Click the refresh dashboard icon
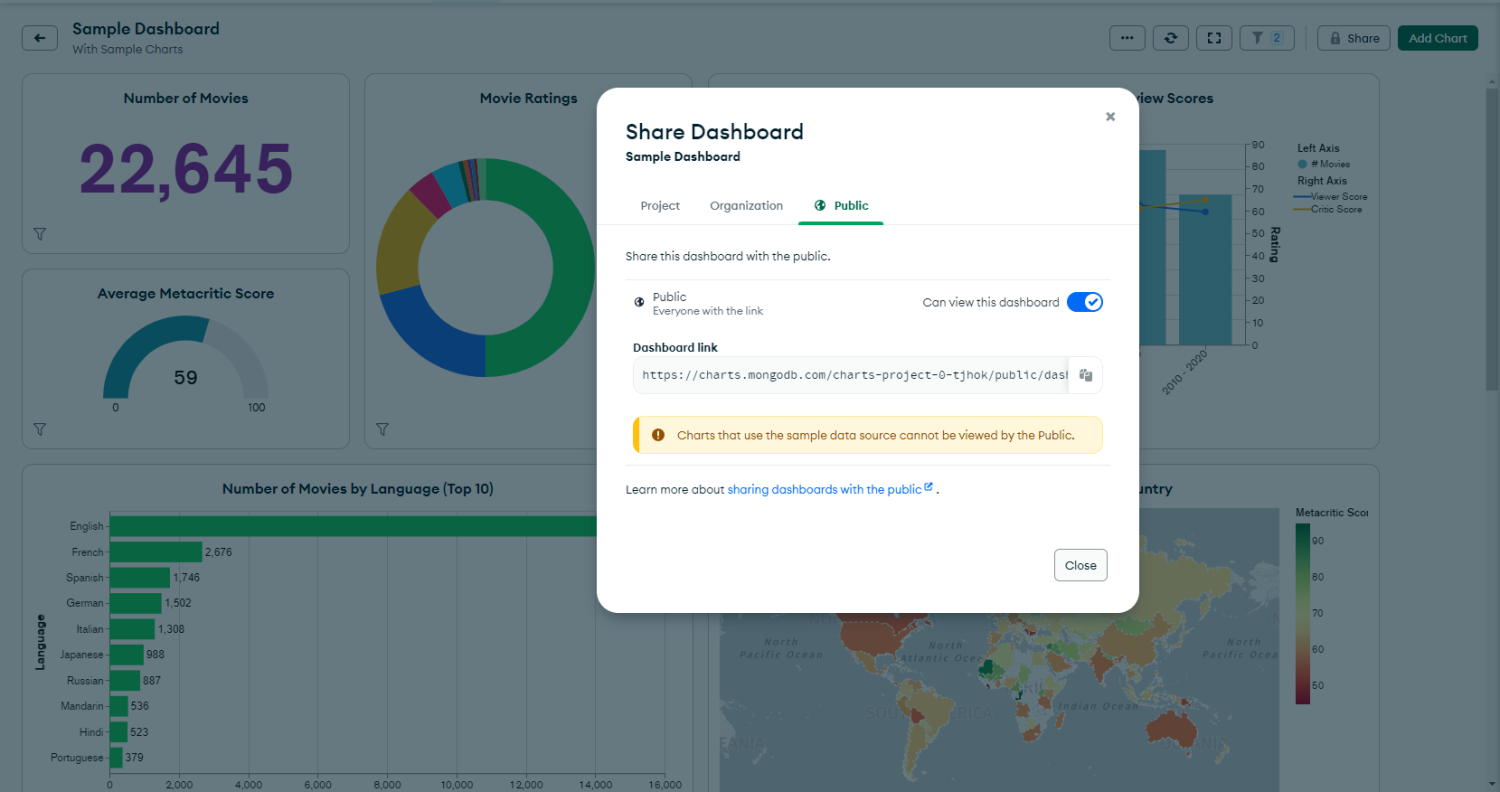1500x792 pixels. coord(1171,38)
